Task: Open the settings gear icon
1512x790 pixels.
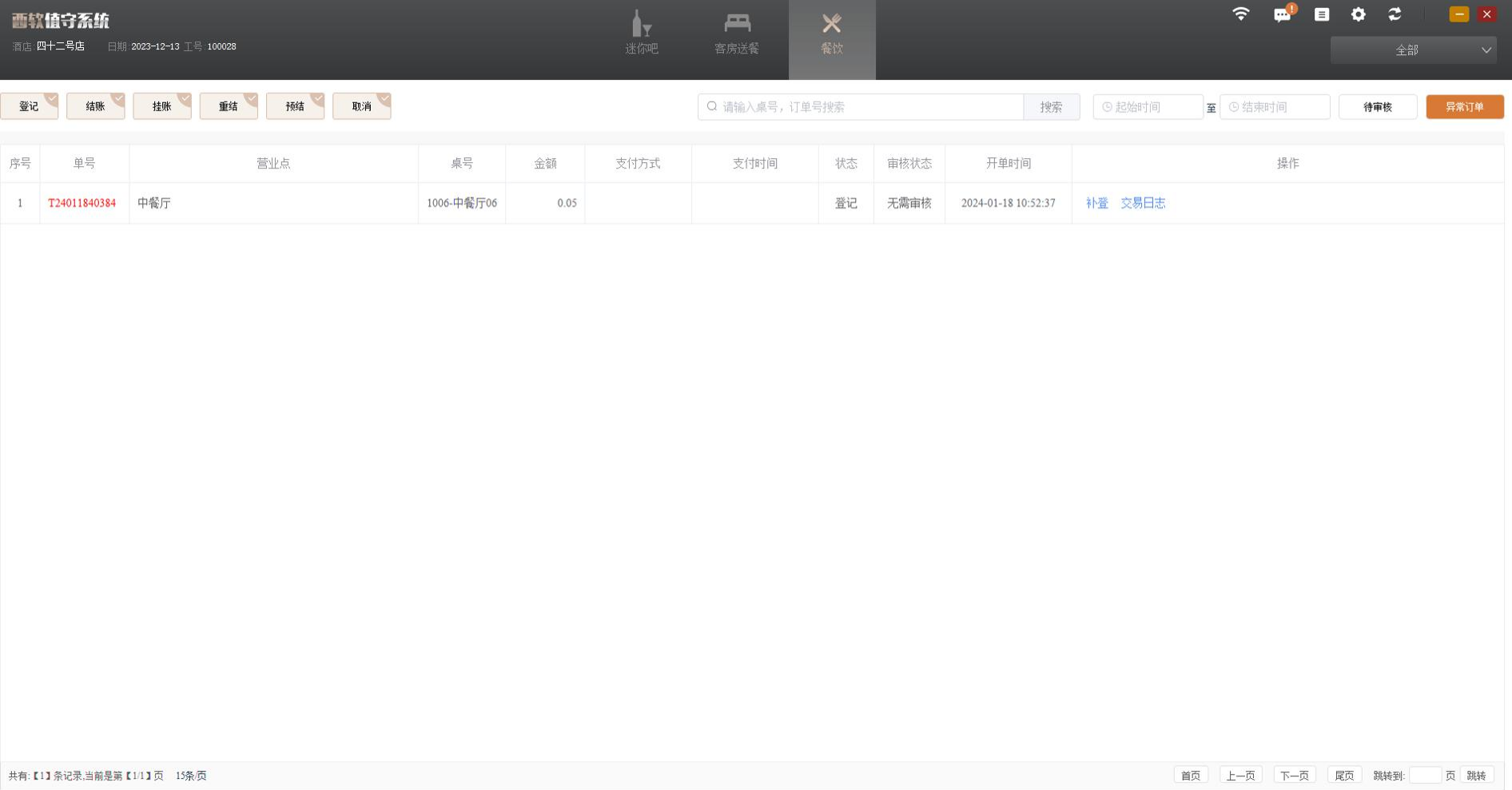Action: tap(1358, 14)
